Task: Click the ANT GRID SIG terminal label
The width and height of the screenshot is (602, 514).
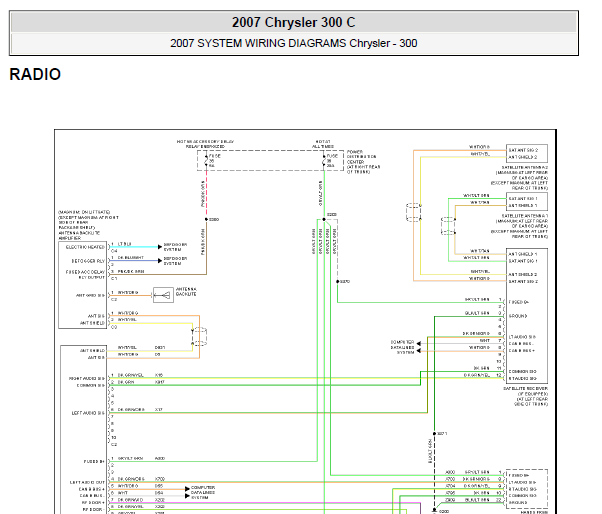Action: (x=90, y=295)
